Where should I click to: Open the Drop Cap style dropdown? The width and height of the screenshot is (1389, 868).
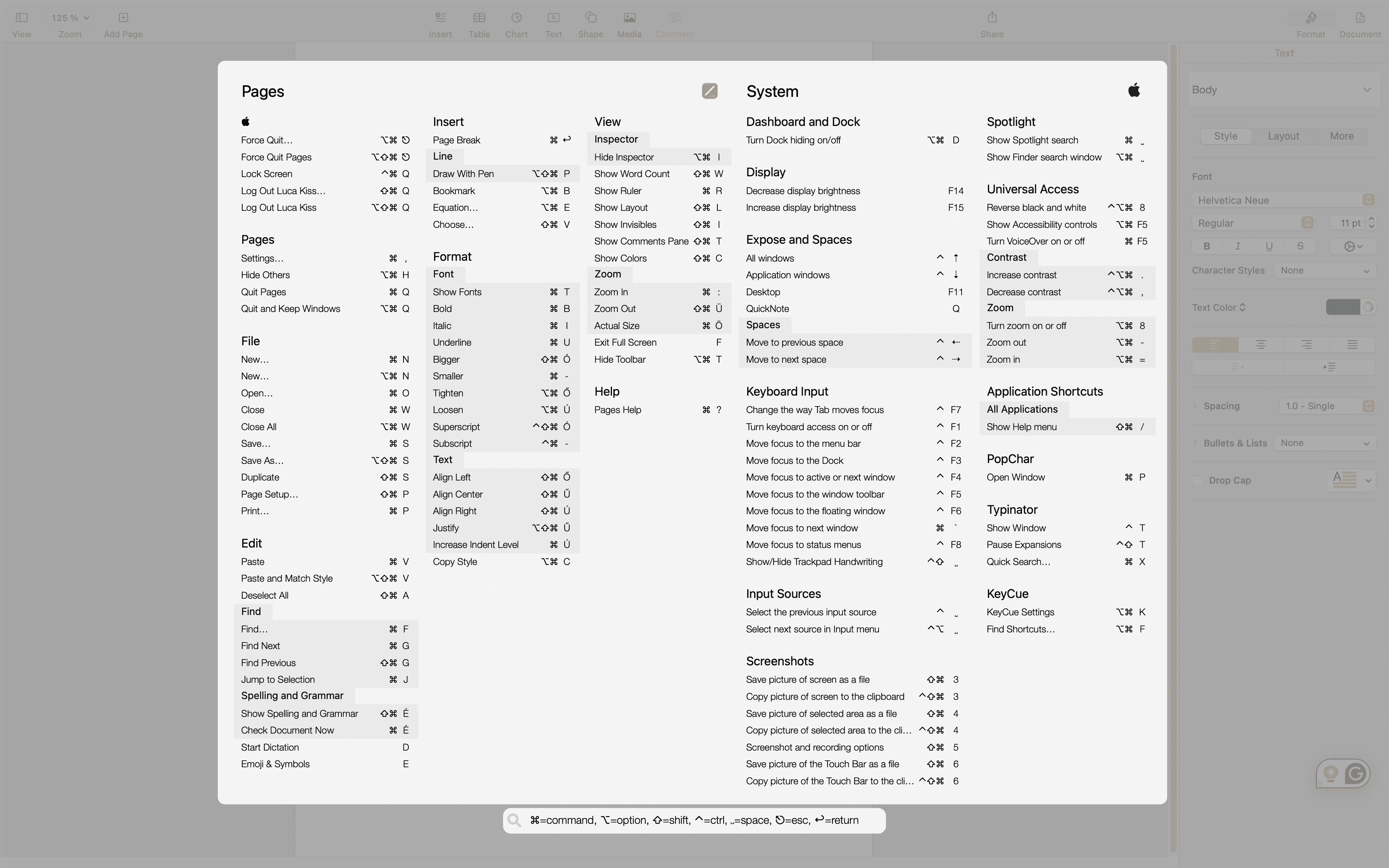point(1351,480)
